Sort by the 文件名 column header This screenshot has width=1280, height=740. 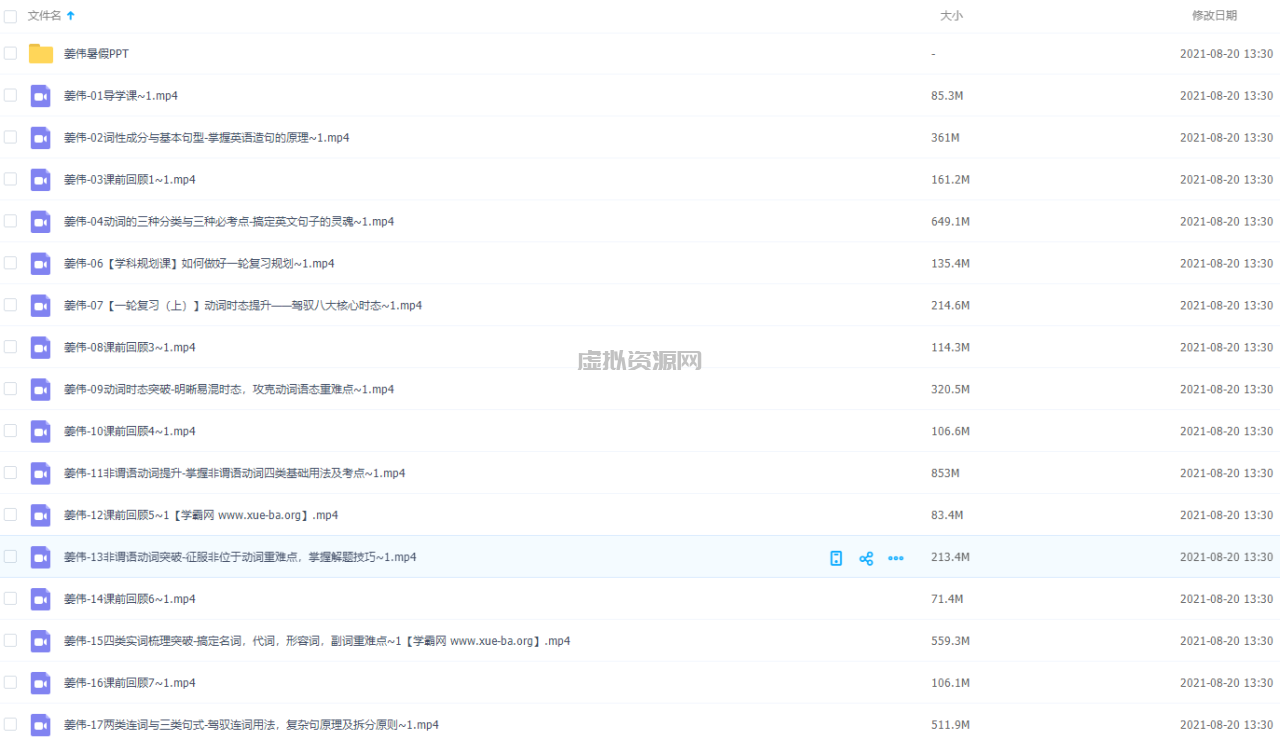(x=45, y=16)
